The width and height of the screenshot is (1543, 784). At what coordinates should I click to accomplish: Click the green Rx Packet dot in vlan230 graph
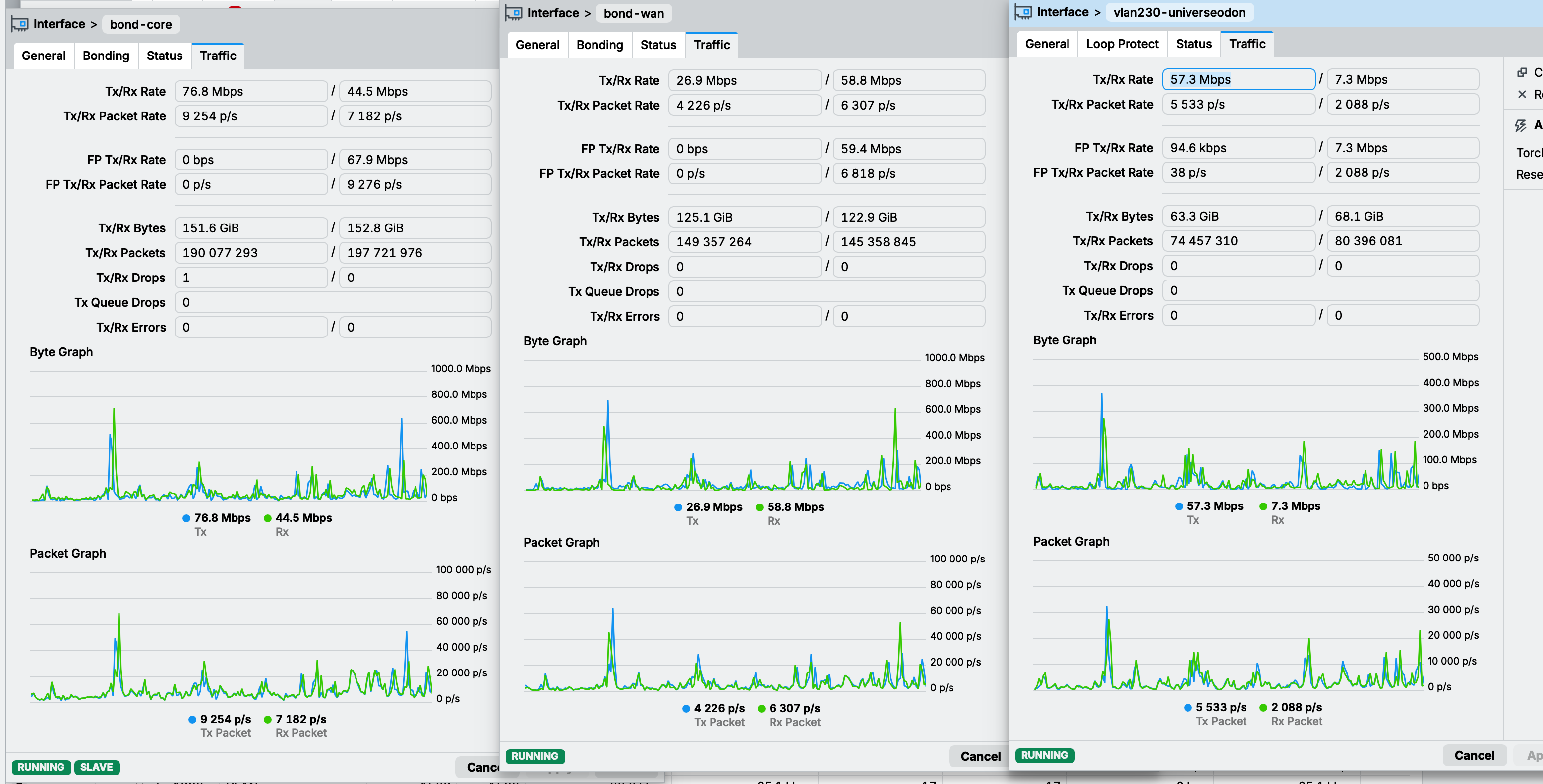point(1263,707)
